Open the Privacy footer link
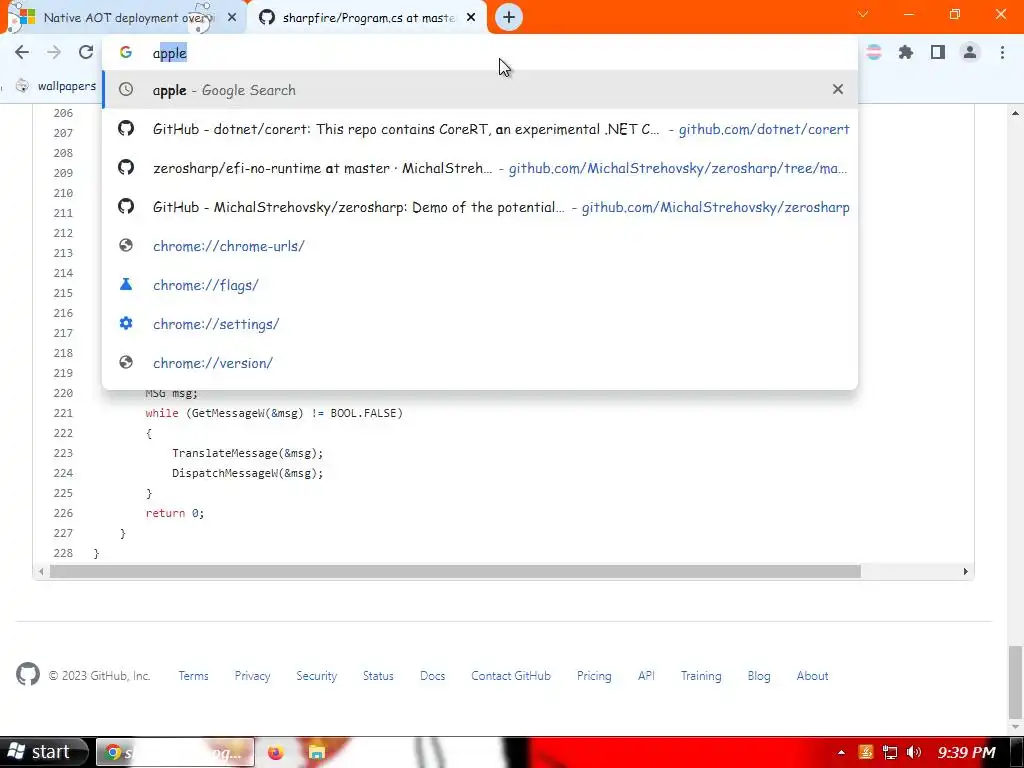Screen dimensions: 1024x768 pos(252,676)
